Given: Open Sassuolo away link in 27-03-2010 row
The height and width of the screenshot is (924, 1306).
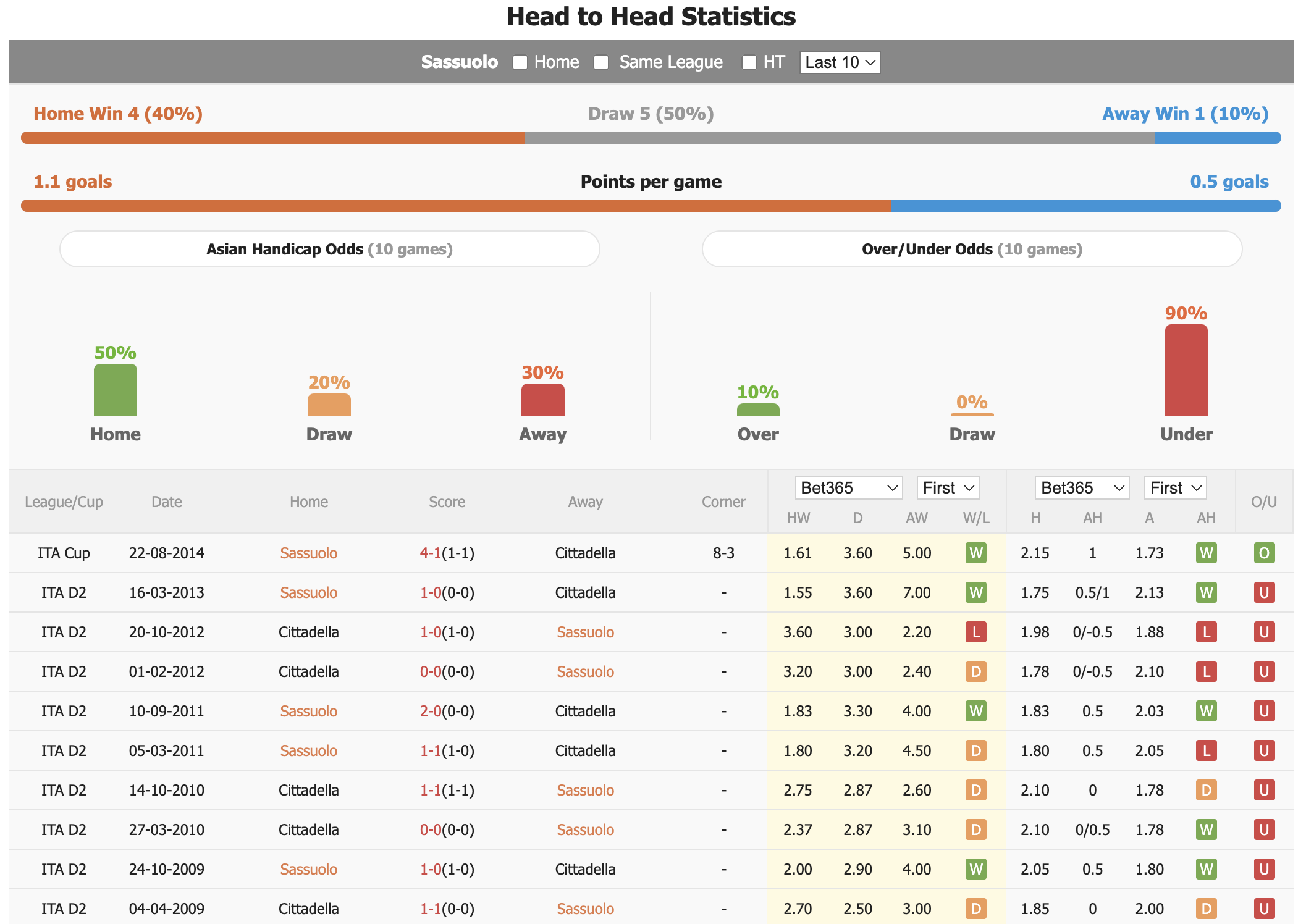Looking at the screenshot, I should click(x=585, y=829).
